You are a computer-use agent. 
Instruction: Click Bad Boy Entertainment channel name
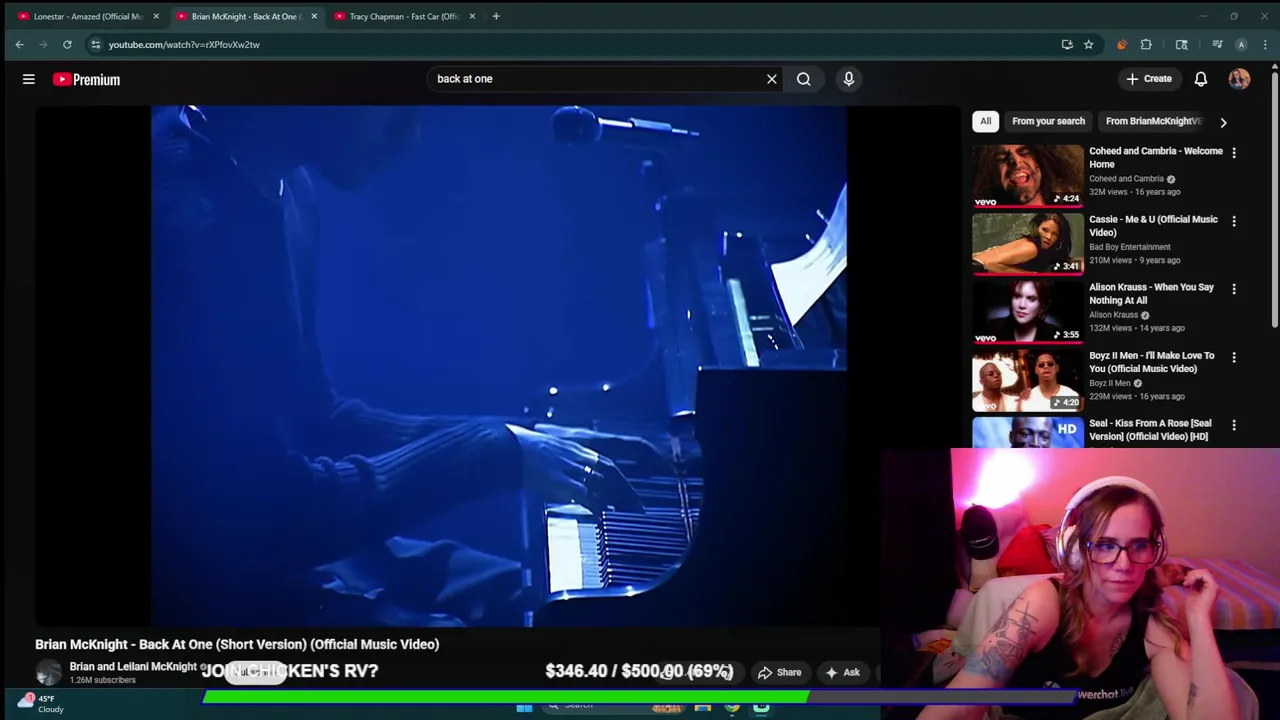1129,247
